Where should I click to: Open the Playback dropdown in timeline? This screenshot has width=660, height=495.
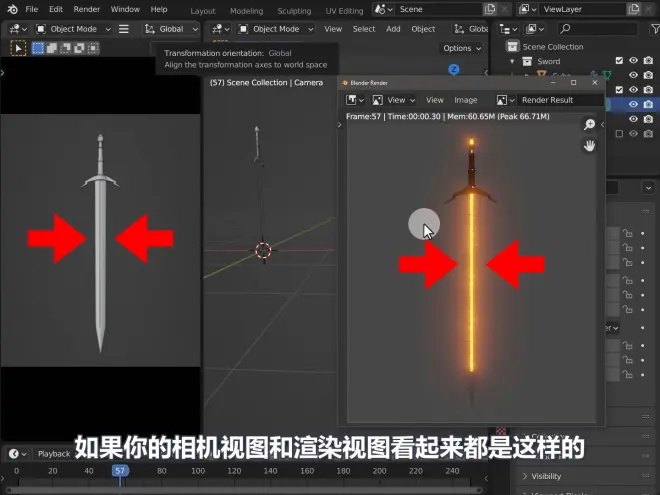(53, 454)
